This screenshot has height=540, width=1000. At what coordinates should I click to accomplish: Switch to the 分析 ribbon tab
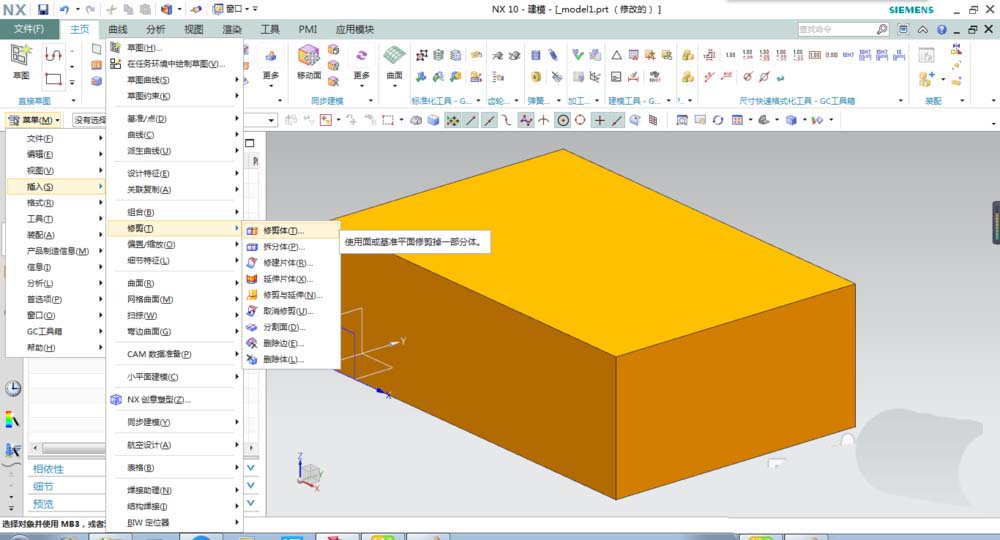[156, 29]
